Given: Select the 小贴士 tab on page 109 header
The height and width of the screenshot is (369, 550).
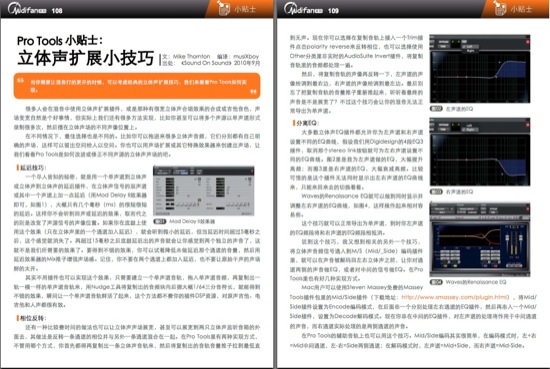Looking at the screenshot, I should coord(521,9).
